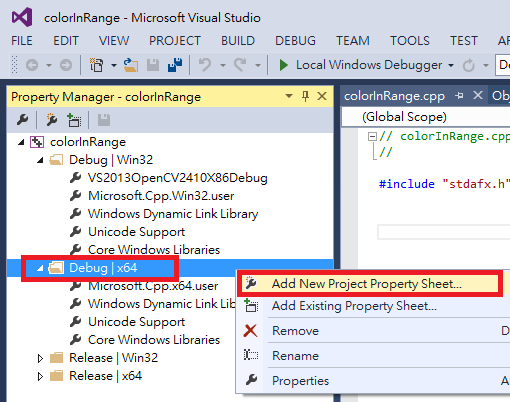Click the Undo arrow icon
Viewport: 510px width, 402px height.
coord(205,65)
